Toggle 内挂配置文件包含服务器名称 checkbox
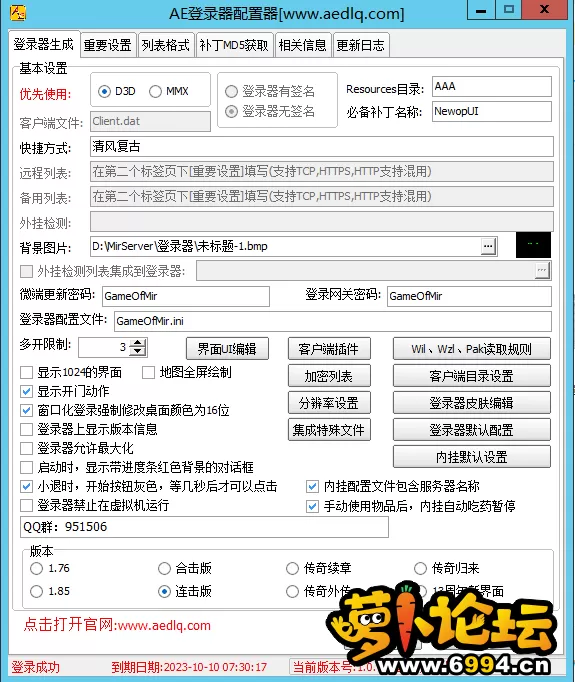Viewport: 575px width, 682px height. coord(312,486)
